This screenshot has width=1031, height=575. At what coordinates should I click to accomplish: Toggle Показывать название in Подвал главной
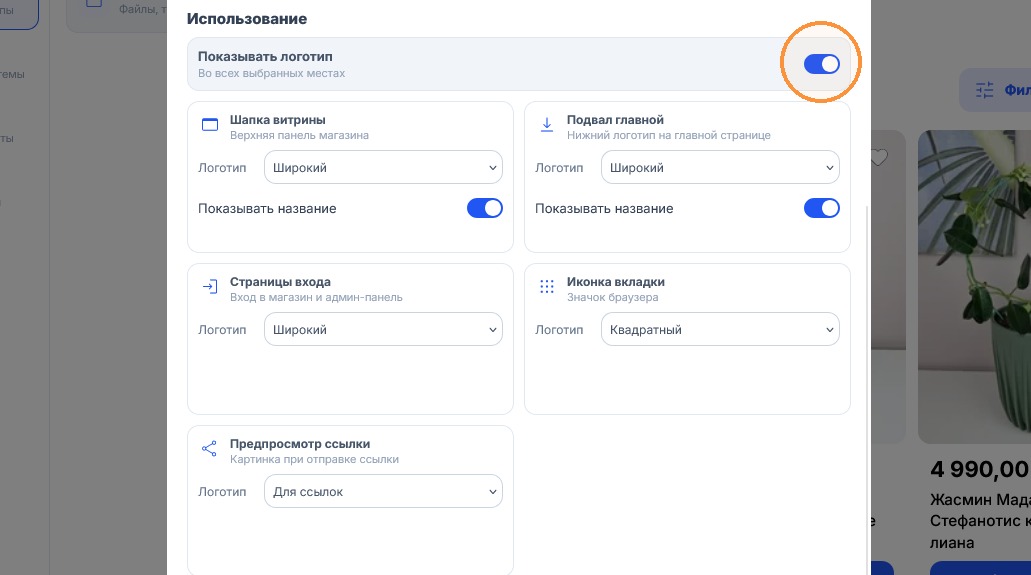coord(821,208)
